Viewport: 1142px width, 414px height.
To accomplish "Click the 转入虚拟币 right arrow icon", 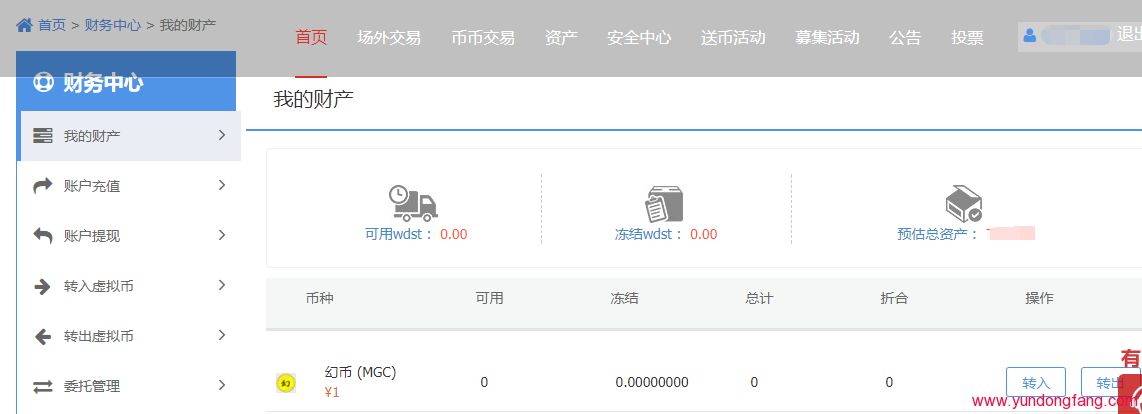I will [43, 286].
